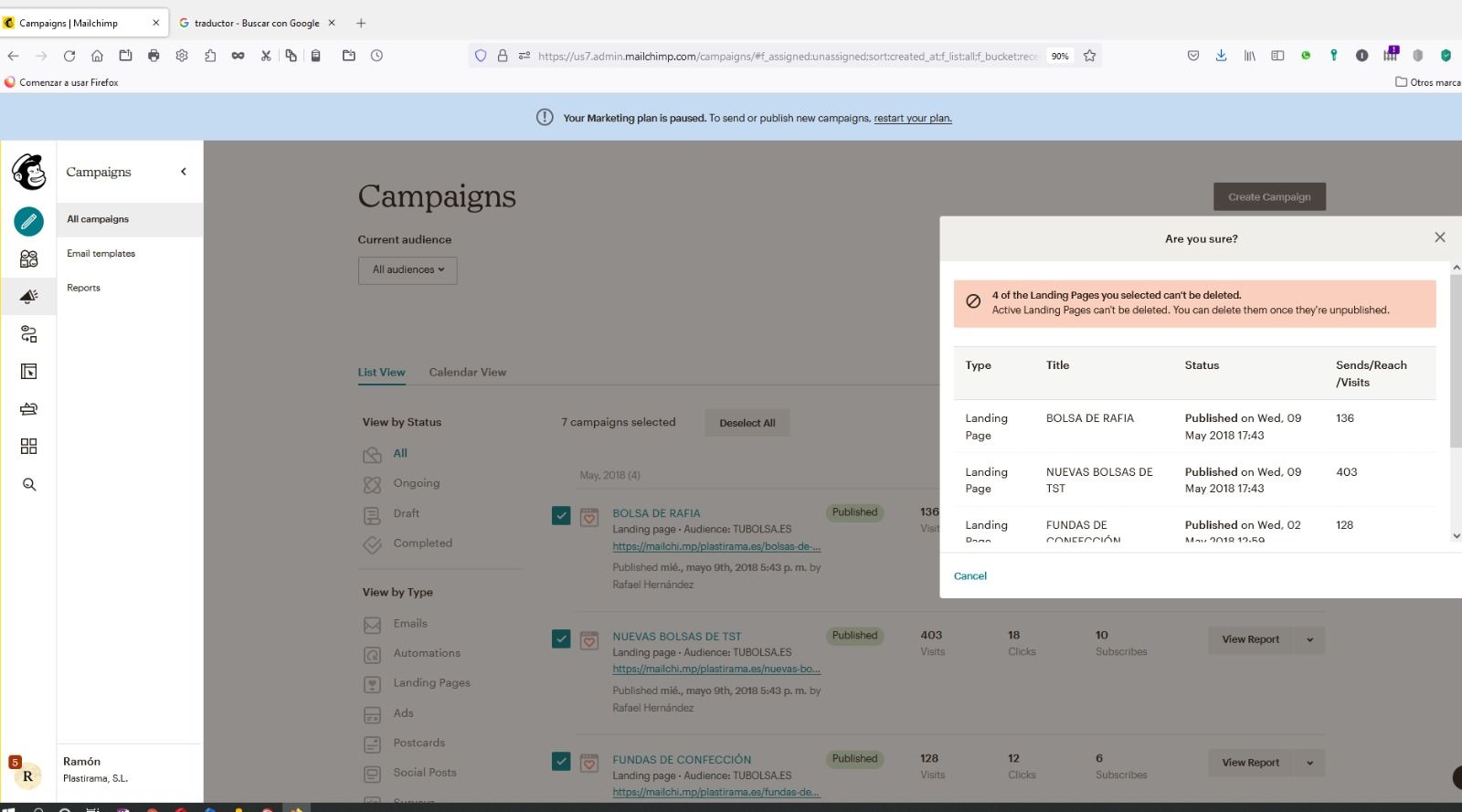The height and width of the screenshot is (812, 1462).
Task: Click the cut scissors toolbar icon
Action: (x=266, y=56)
